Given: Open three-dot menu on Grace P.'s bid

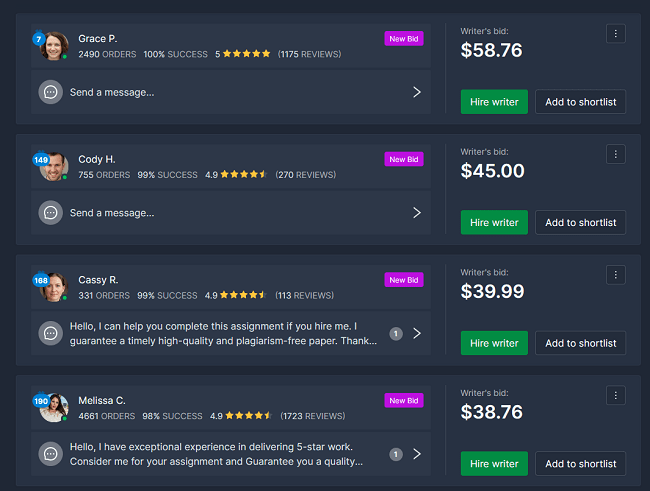Looking at the screenshot, I should click(x=615, y=34).
